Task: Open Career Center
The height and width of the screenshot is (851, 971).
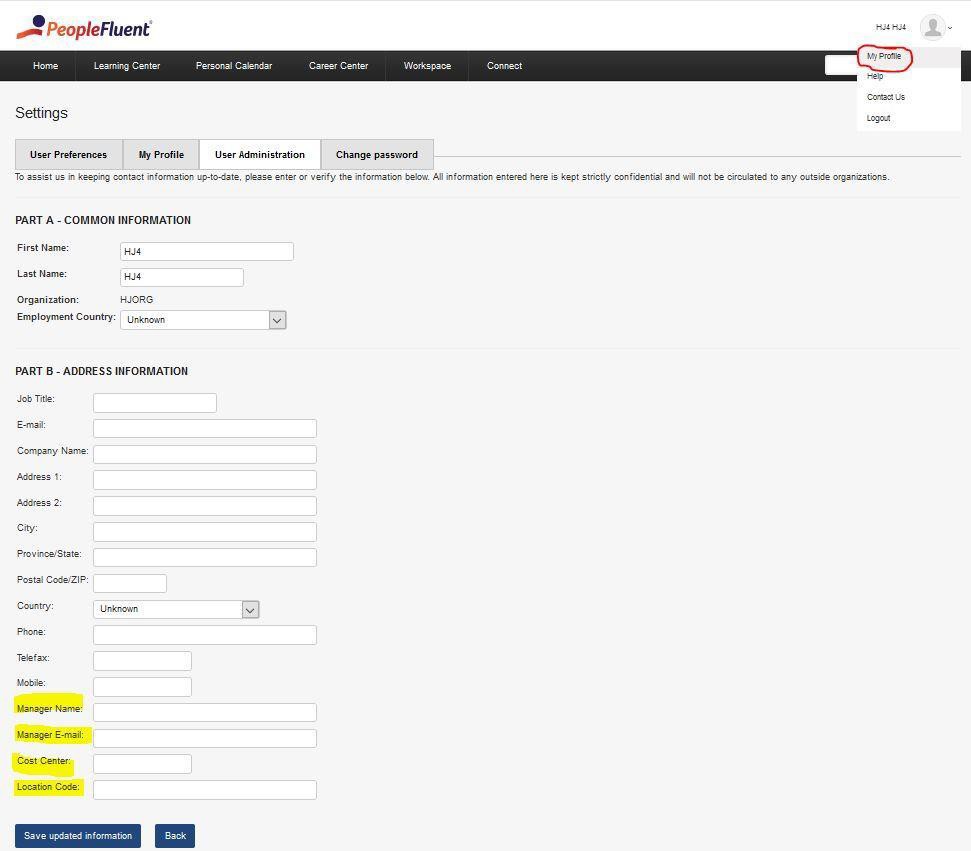Action: (x=339, y=66)
